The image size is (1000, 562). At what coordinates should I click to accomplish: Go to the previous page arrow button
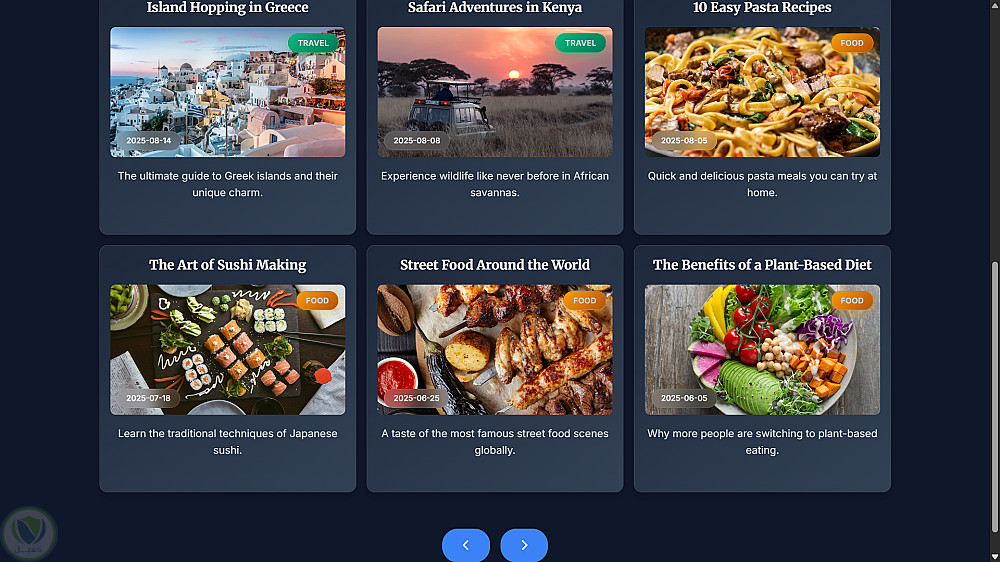click(x=466, y=545)
